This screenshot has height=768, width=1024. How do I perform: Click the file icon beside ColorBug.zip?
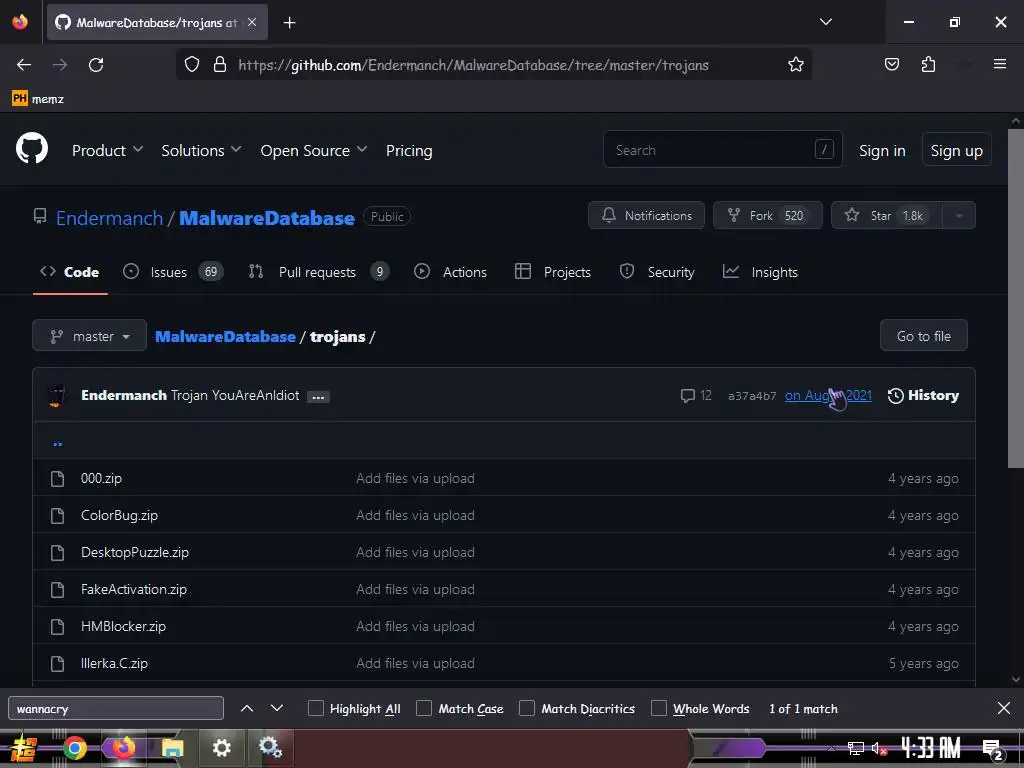coord(57,515)
